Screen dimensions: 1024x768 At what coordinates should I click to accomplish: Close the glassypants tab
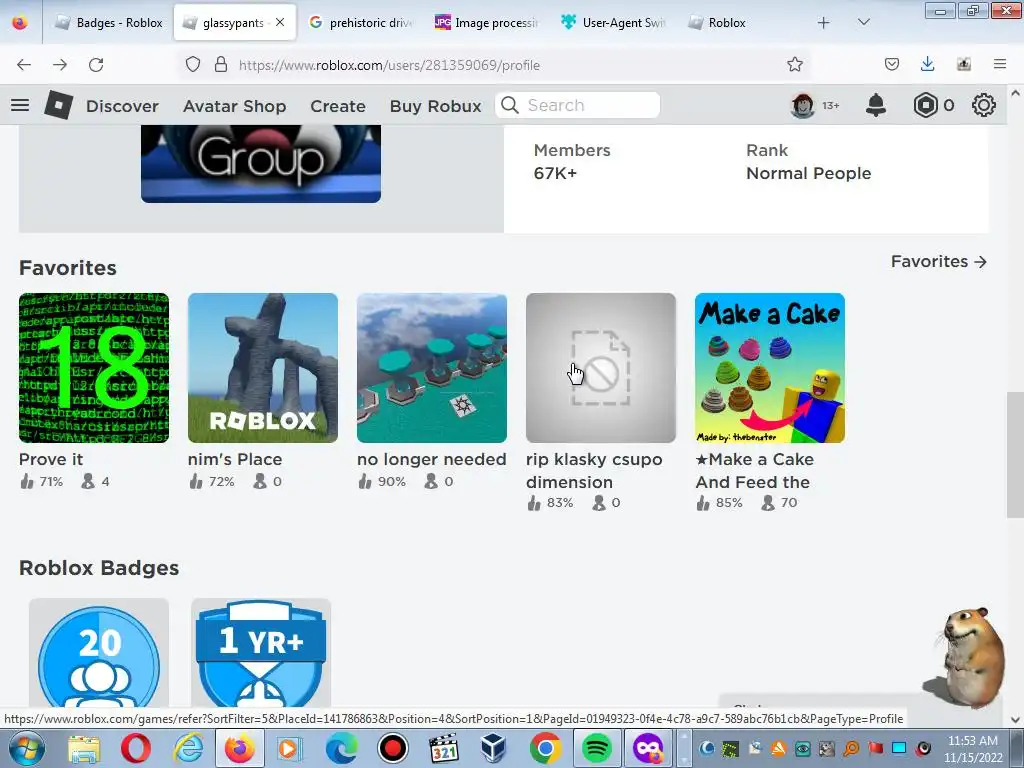280,22
